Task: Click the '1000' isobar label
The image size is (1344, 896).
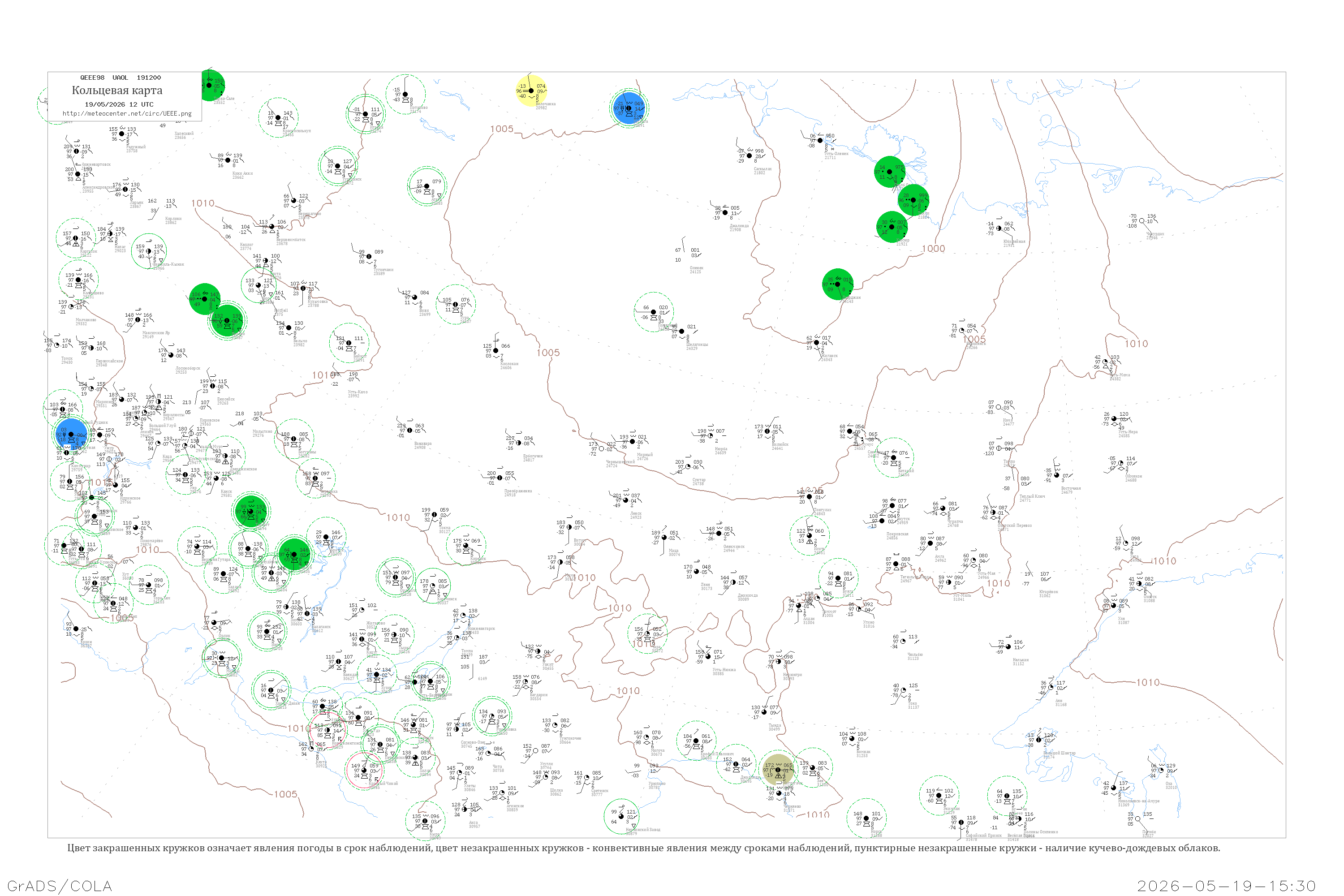Action: click(x=934, y=249)
